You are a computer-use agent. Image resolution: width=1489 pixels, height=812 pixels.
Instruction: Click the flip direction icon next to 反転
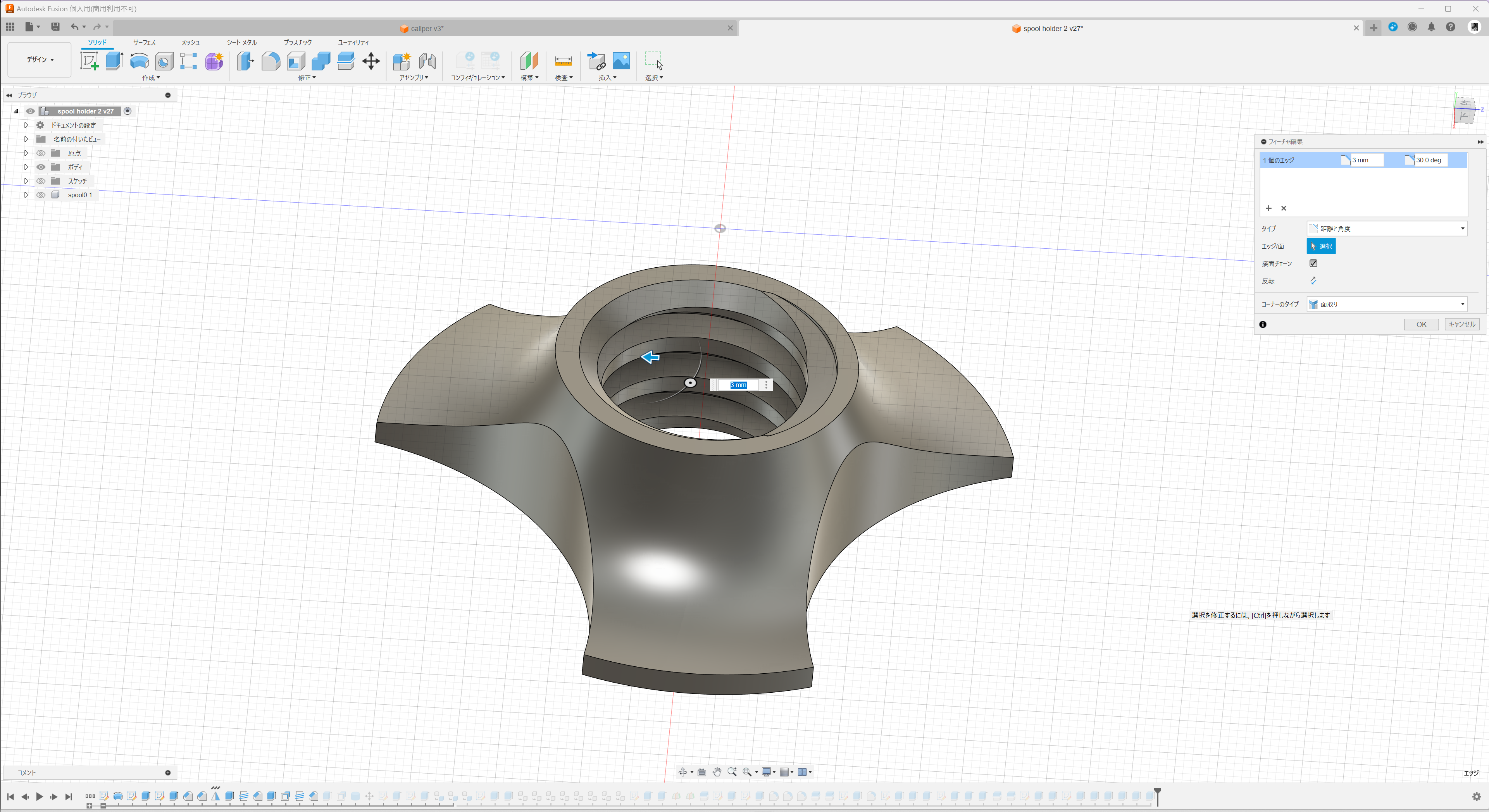1313,281
